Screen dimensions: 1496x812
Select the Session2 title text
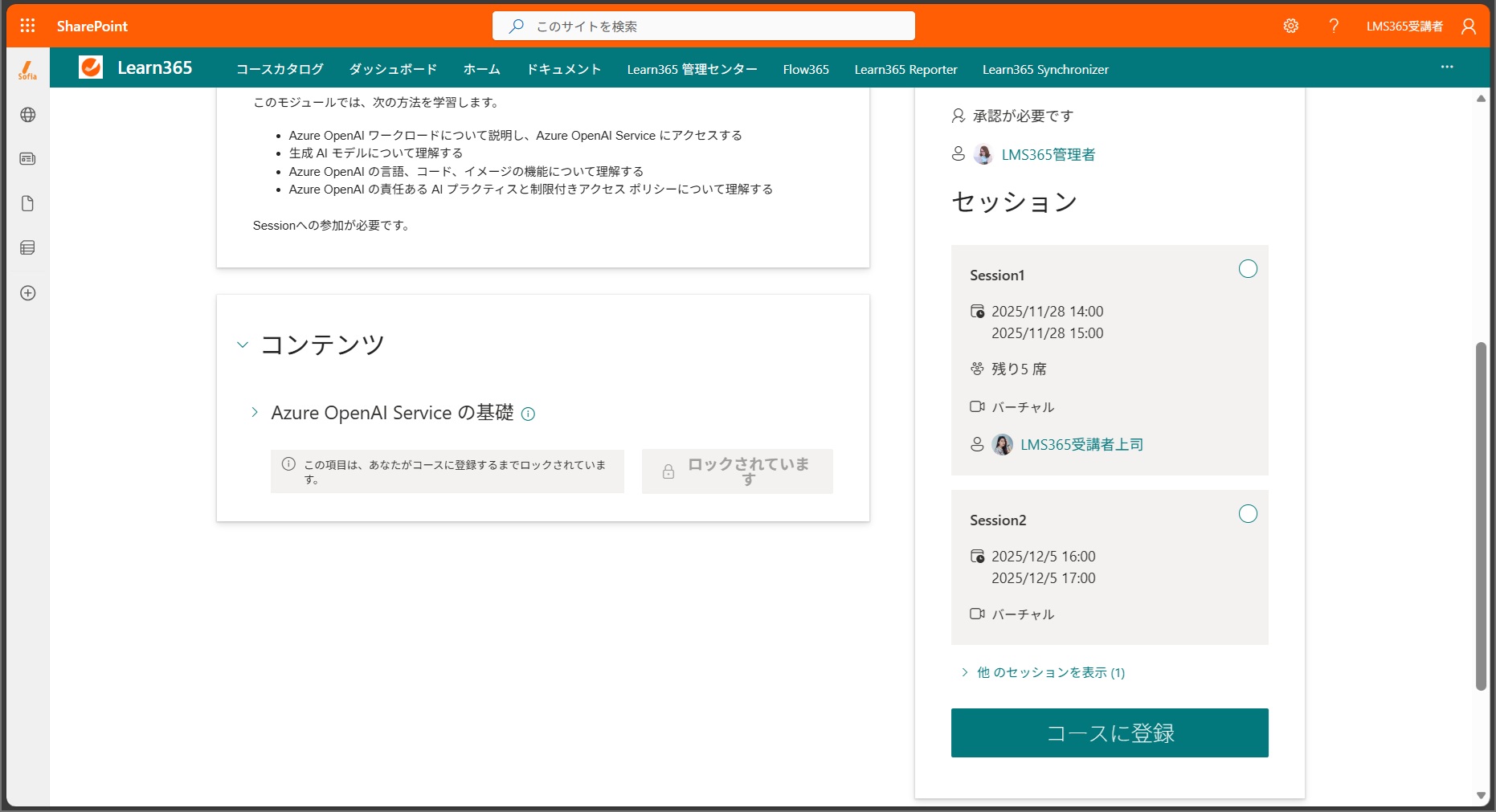click(x=998, y=520)
